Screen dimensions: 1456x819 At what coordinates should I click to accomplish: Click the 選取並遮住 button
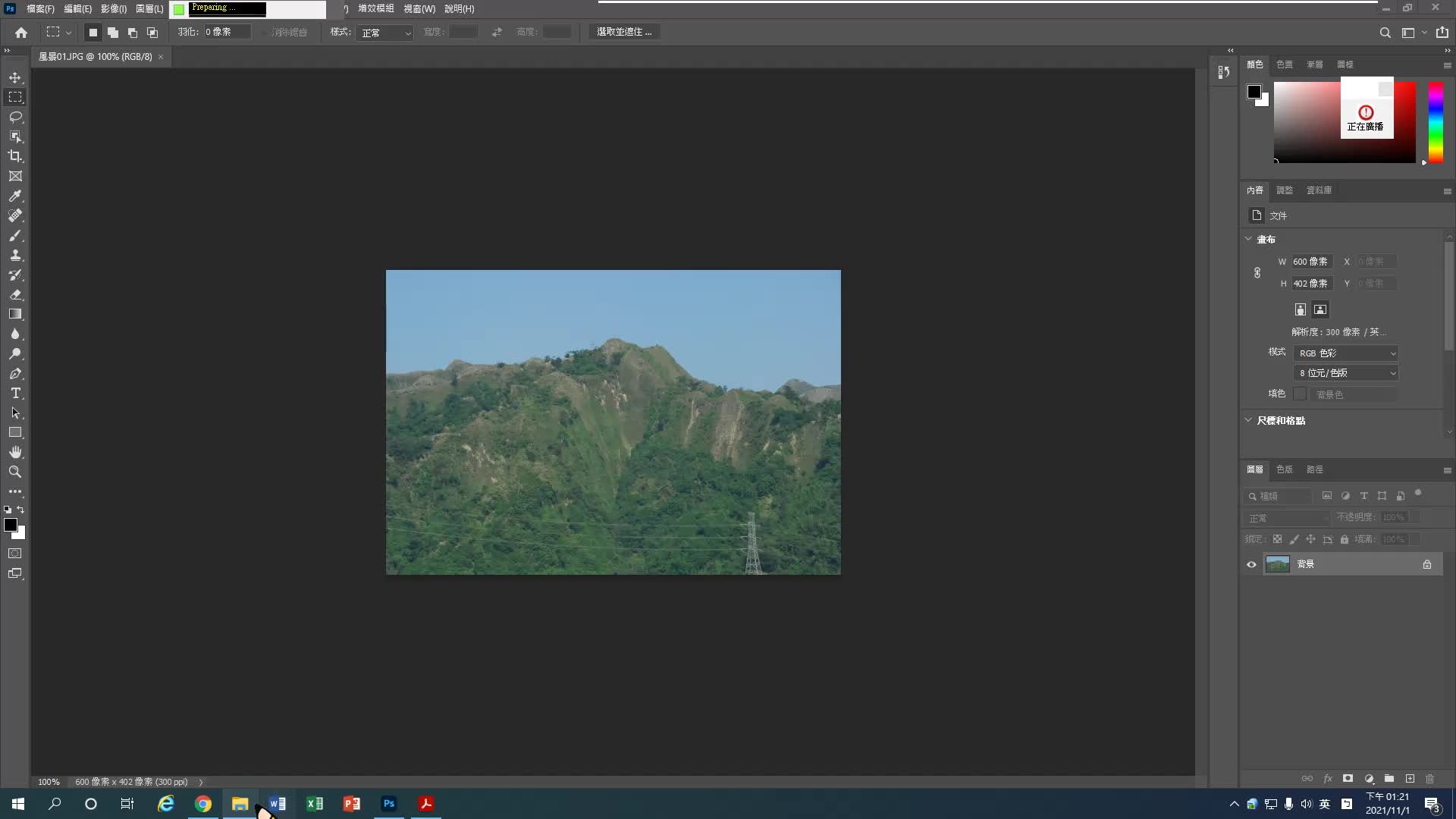(623, 32)
